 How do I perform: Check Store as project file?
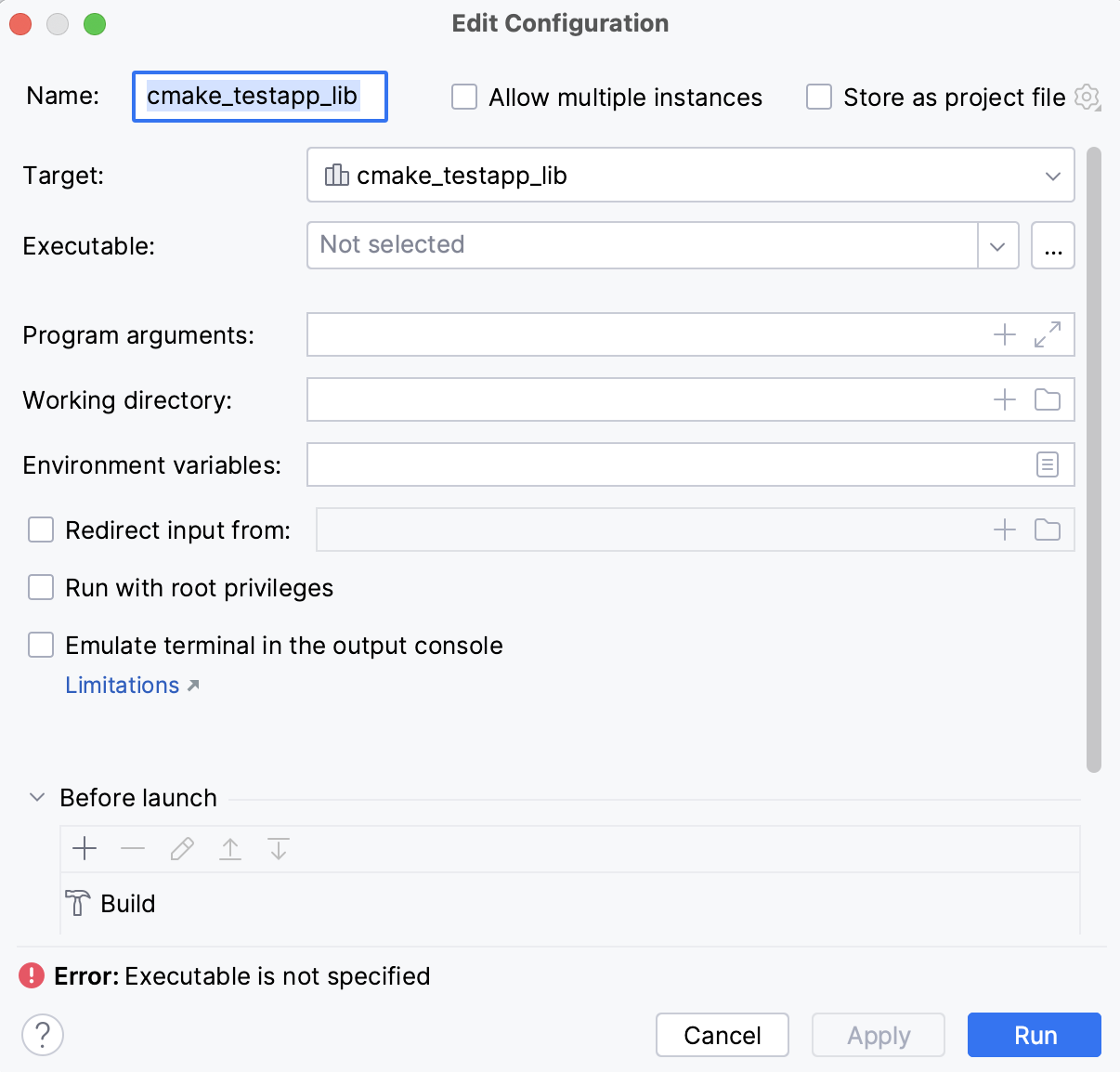(x=818, y=97)
